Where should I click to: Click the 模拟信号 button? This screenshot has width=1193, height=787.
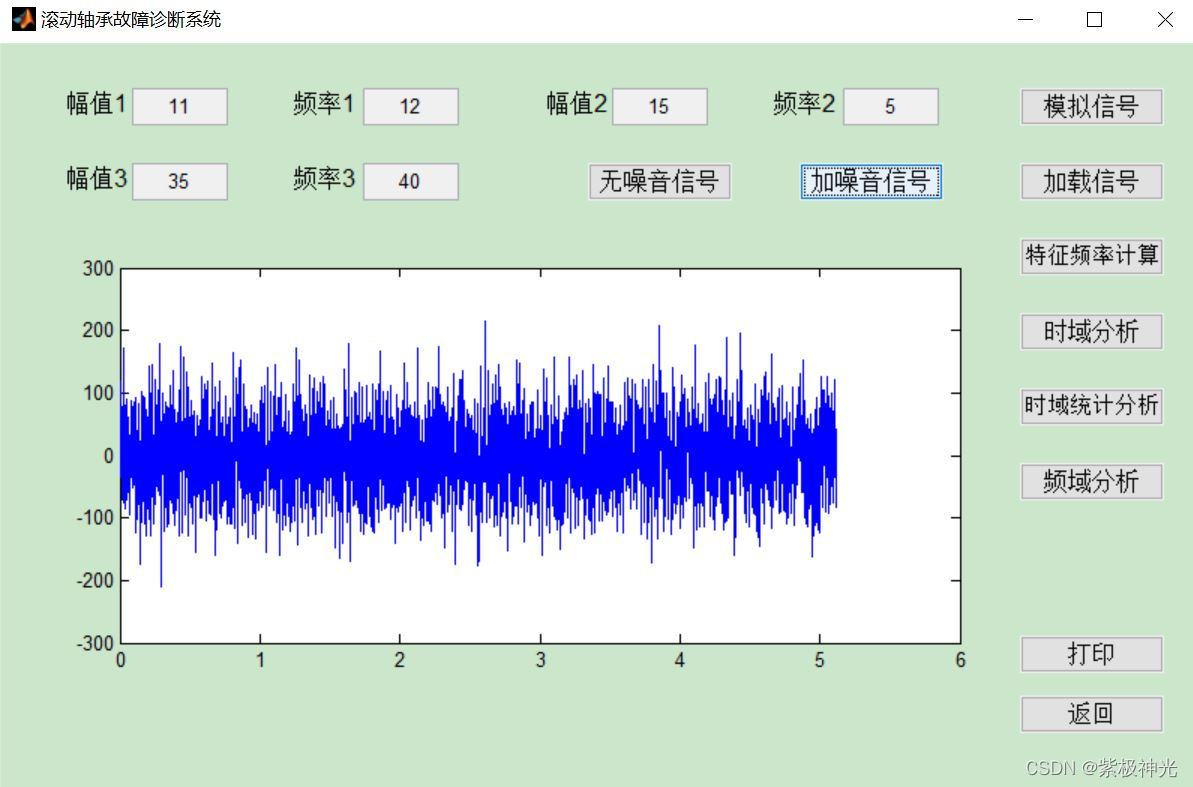tap(1091, 107)
